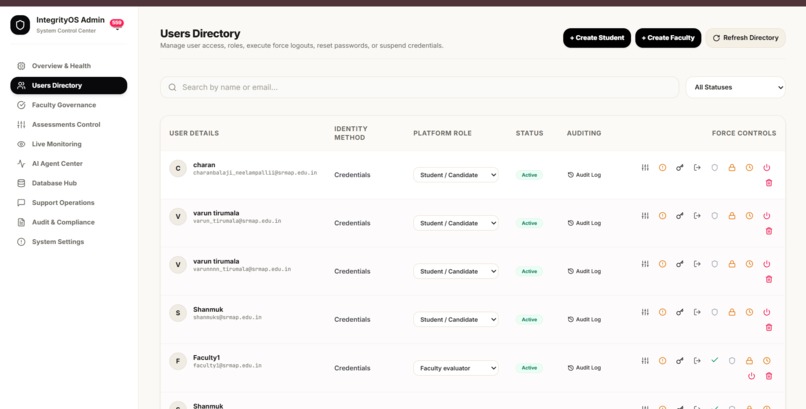Open Audit Log for shanmuks@srmap.edu.in
Screen dimensions: 806x409
(584, 320)
